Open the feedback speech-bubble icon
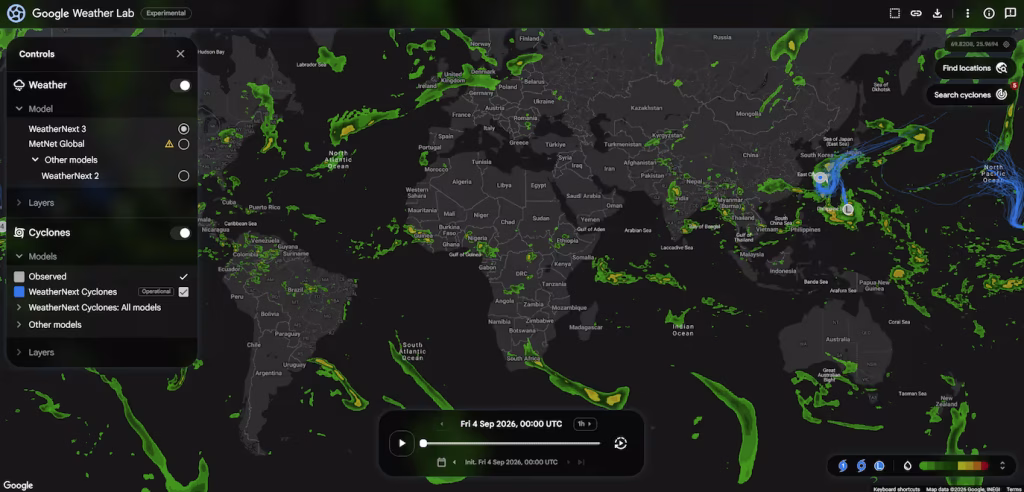The image size is (1024, 492). point(1010,13)
